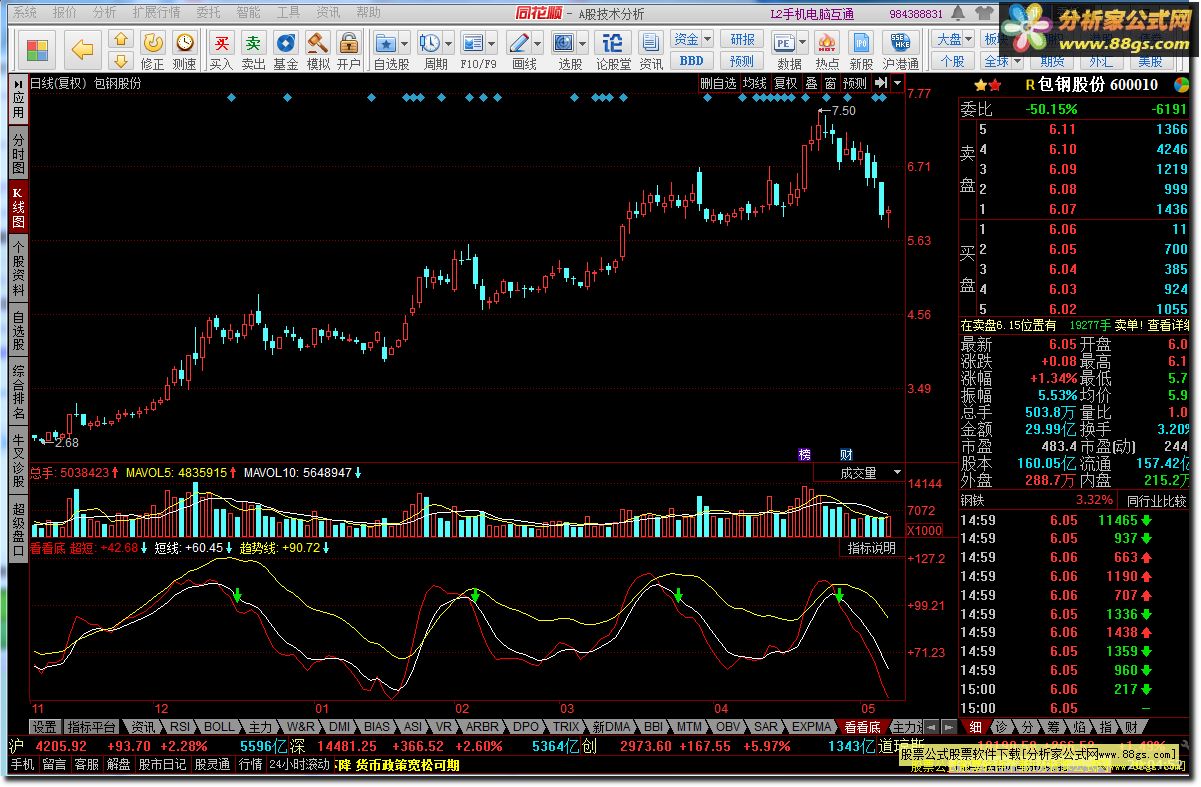Click the 开户 padlock icon
The image size is (1201, 787).
pyautogui.click(x=349, y=42)
